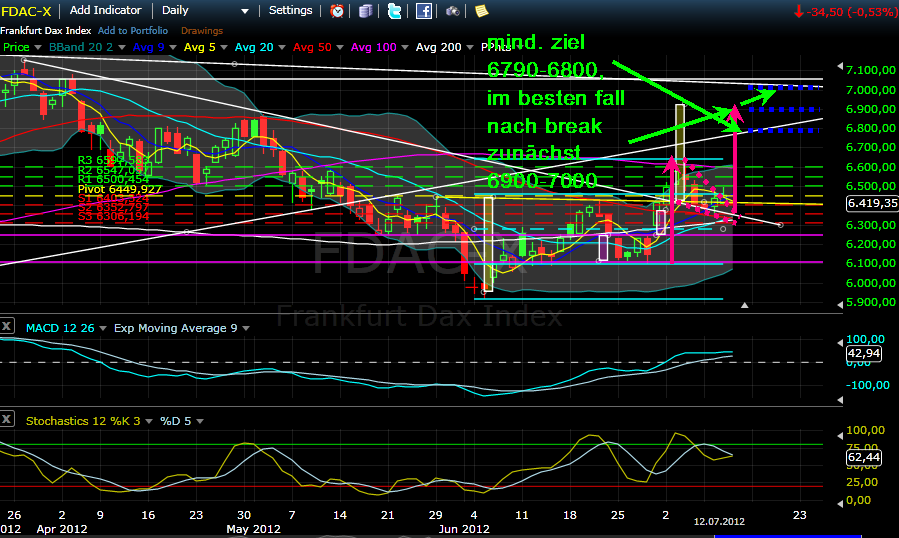This screenshot has height=538, width=899.
Task: Click the Add Indicator button
Action: tap(105, 10)
